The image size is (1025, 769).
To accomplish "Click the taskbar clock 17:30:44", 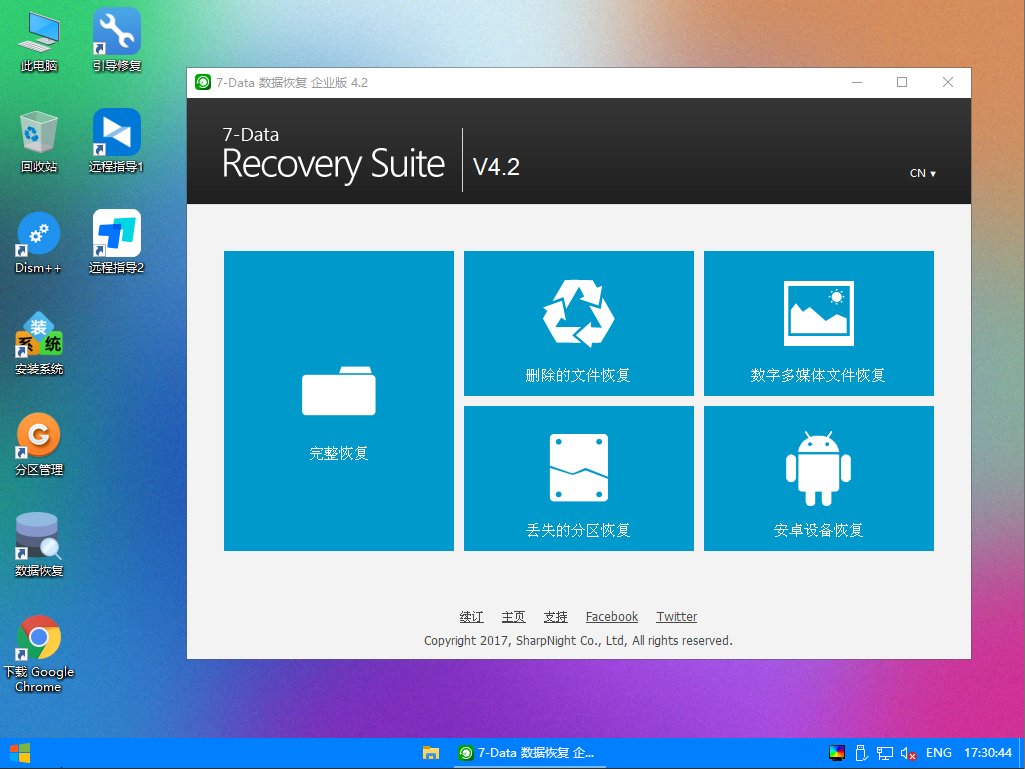I will click(x=988, y=753).
